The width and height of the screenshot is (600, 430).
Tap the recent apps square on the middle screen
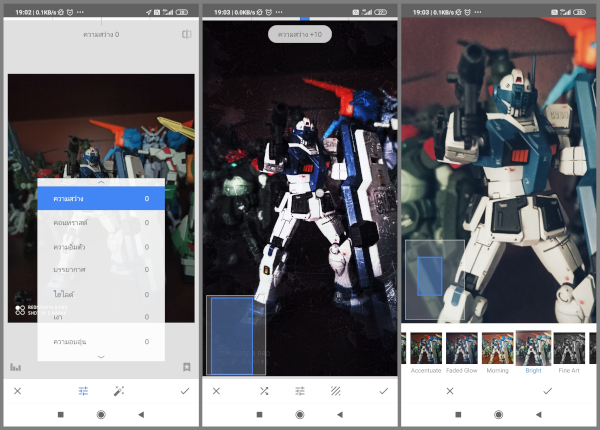point(259,414)
